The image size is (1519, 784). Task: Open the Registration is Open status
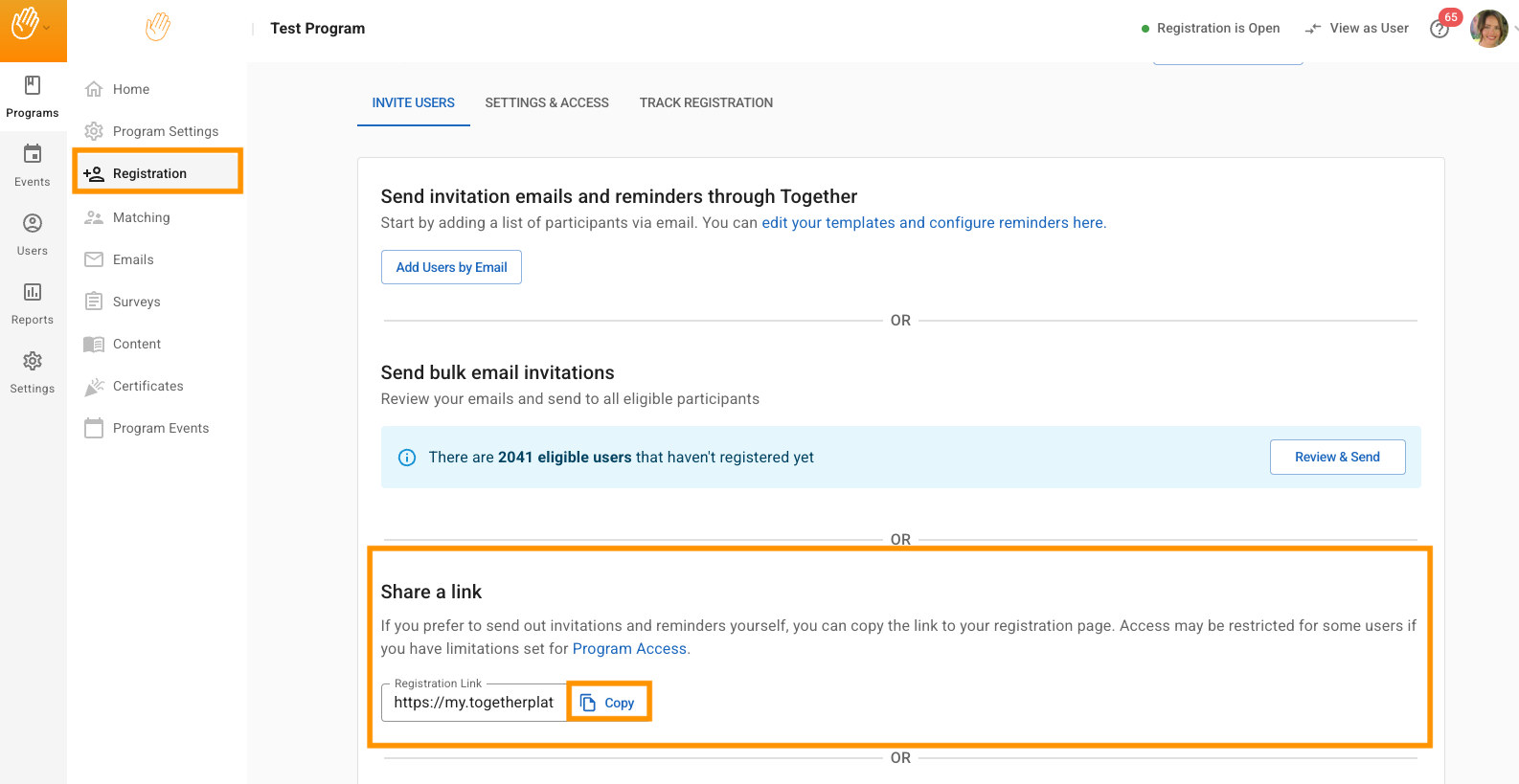point(1211,29)
